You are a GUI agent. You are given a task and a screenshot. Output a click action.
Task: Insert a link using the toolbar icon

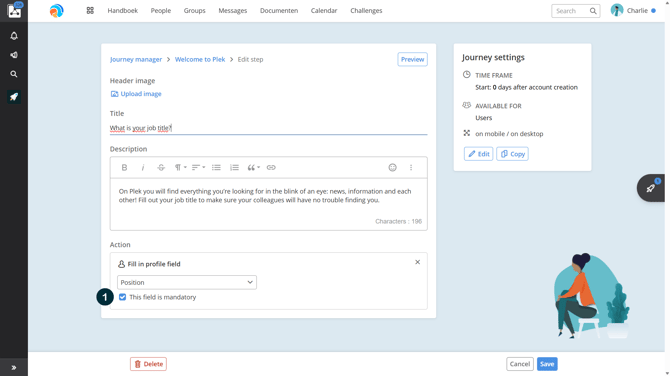click(x=271, y=167)
